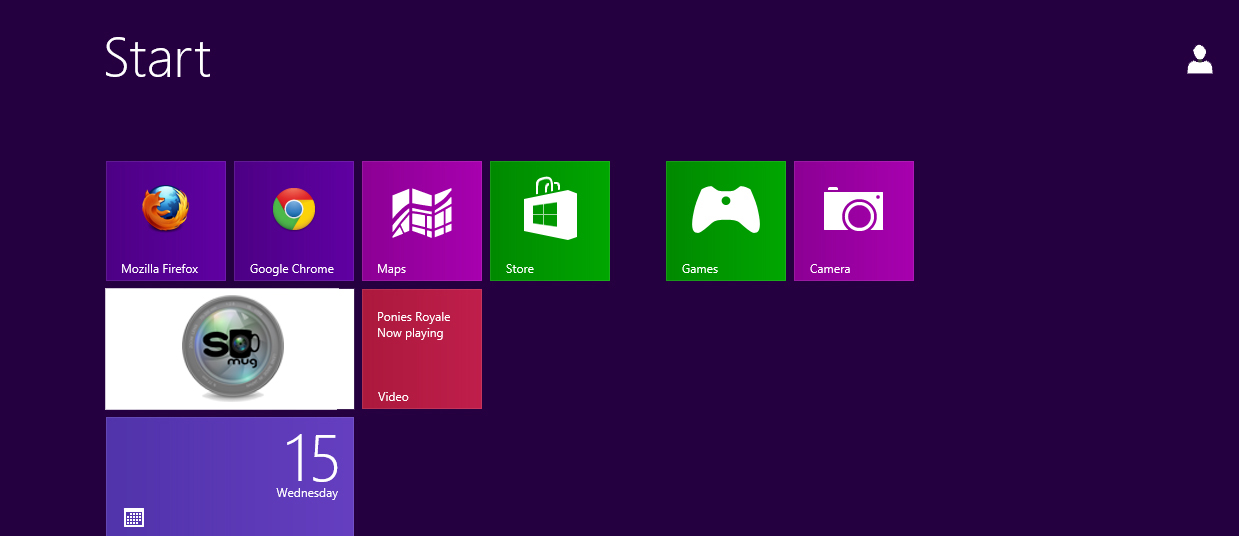Click the 'Google Chrome' tile label
Viewport: 1239px width, 536px height.
292,269
